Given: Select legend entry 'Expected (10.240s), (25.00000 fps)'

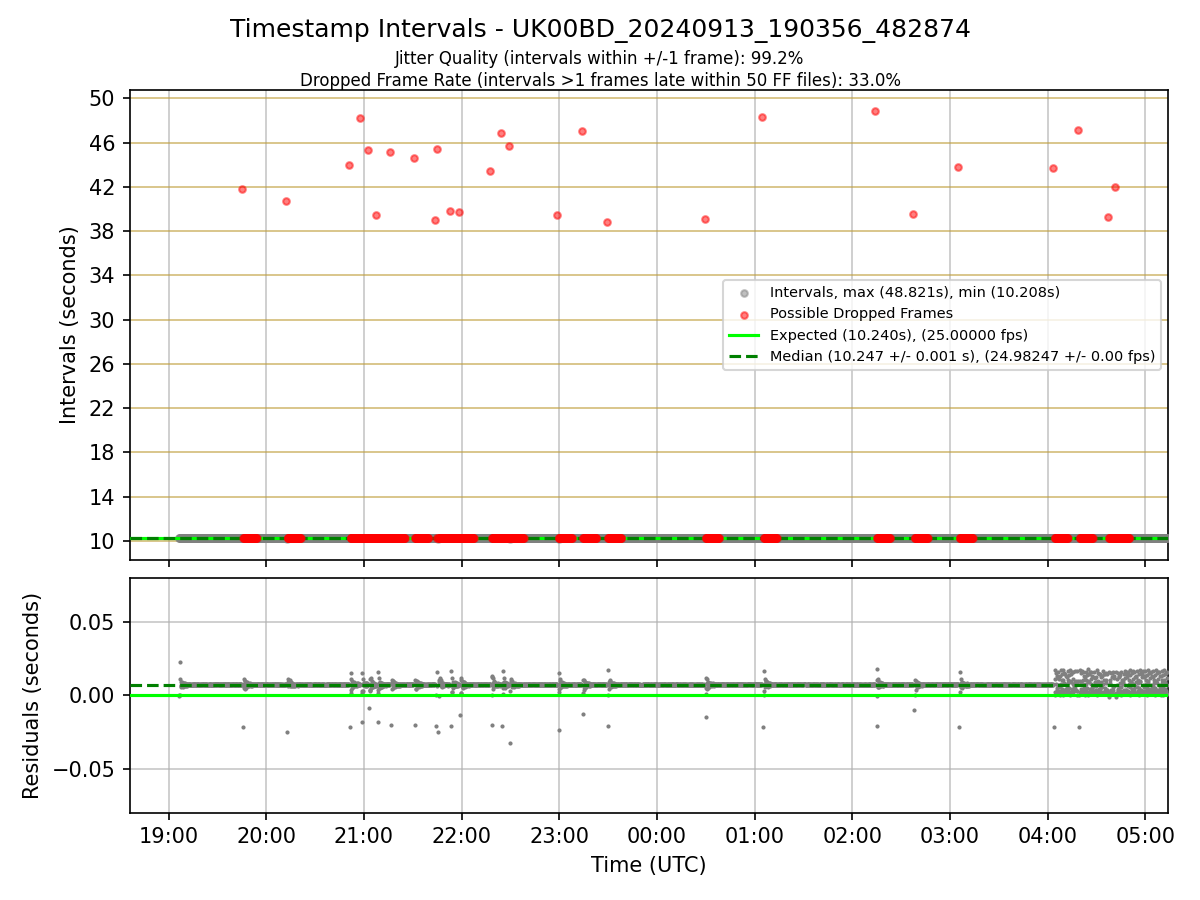Looking at the screenshot, I should point(899,335).
